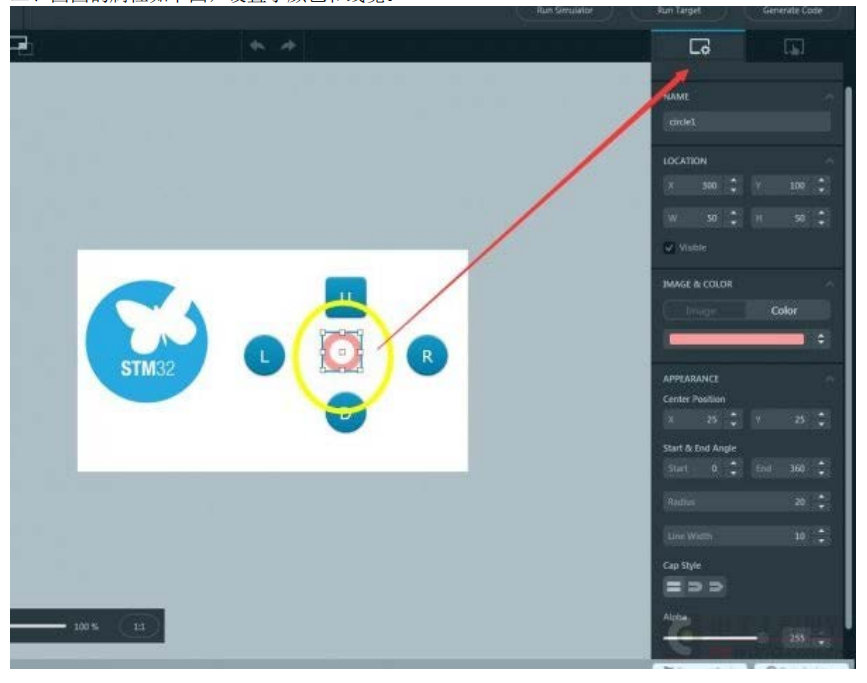Switch to the Interactions tab icon
The image size is (867, 683).
pyautogui.click(x=793, y=47)
